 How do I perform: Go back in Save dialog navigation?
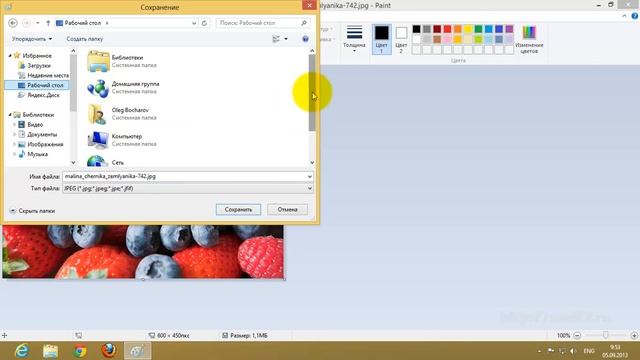pyautogui.click(x=13, y=23)
